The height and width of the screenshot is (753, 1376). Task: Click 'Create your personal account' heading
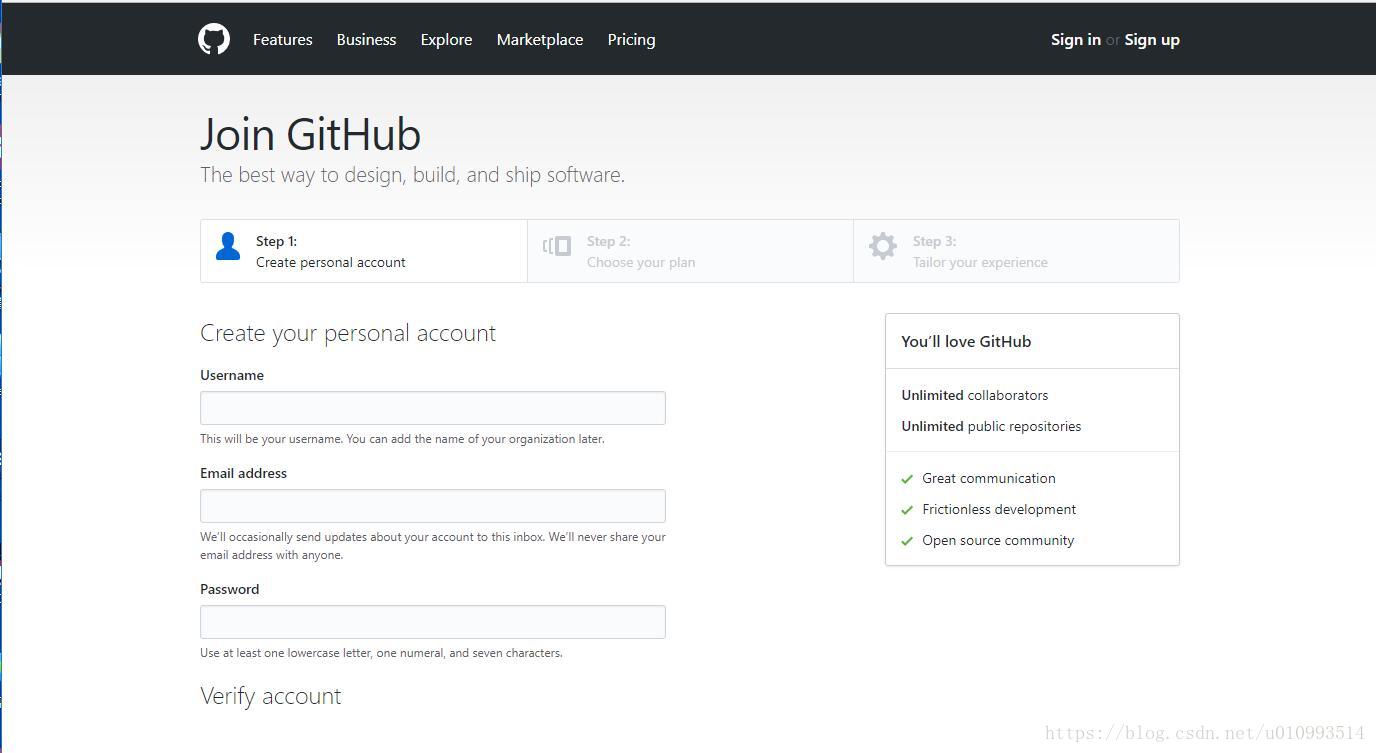348,333
